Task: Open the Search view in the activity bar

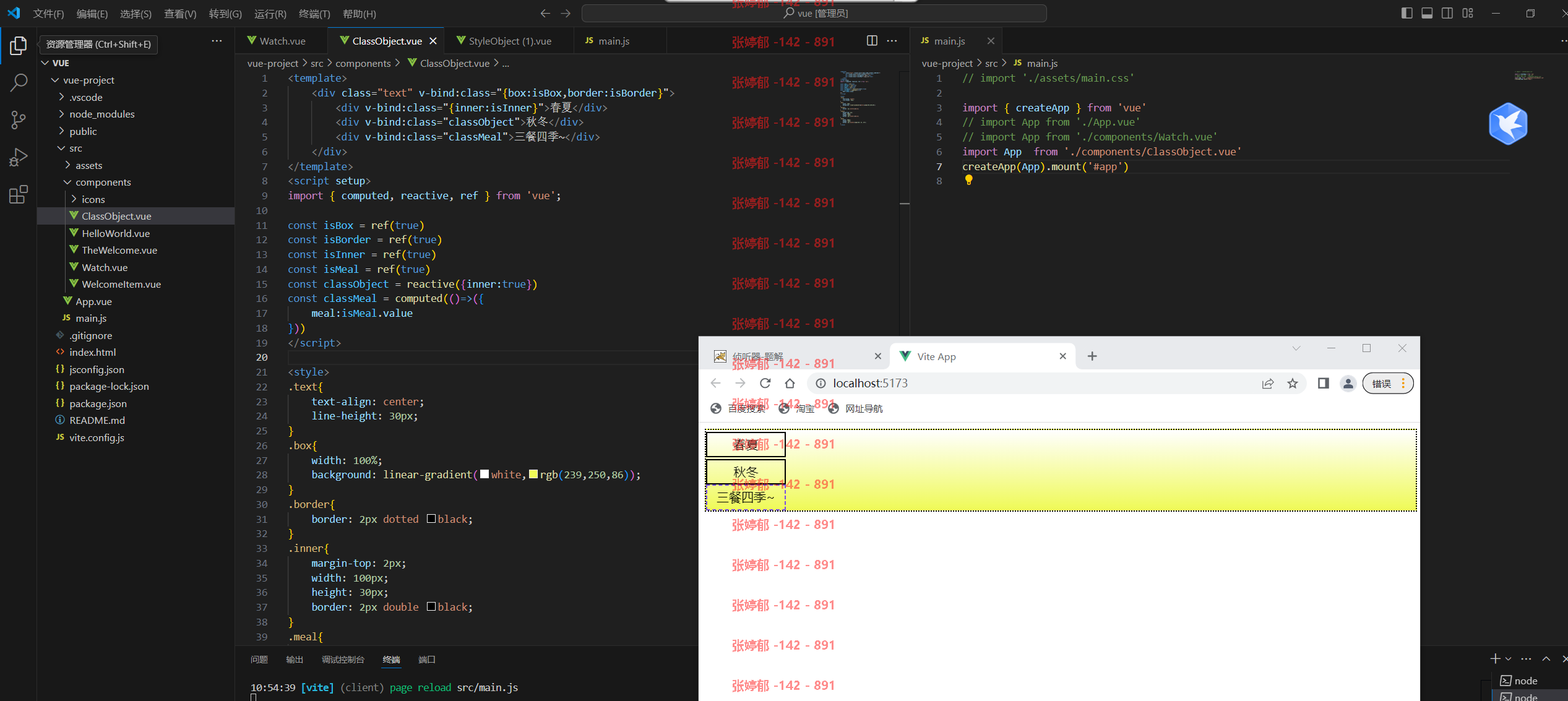Action: (x=19, y=82)
